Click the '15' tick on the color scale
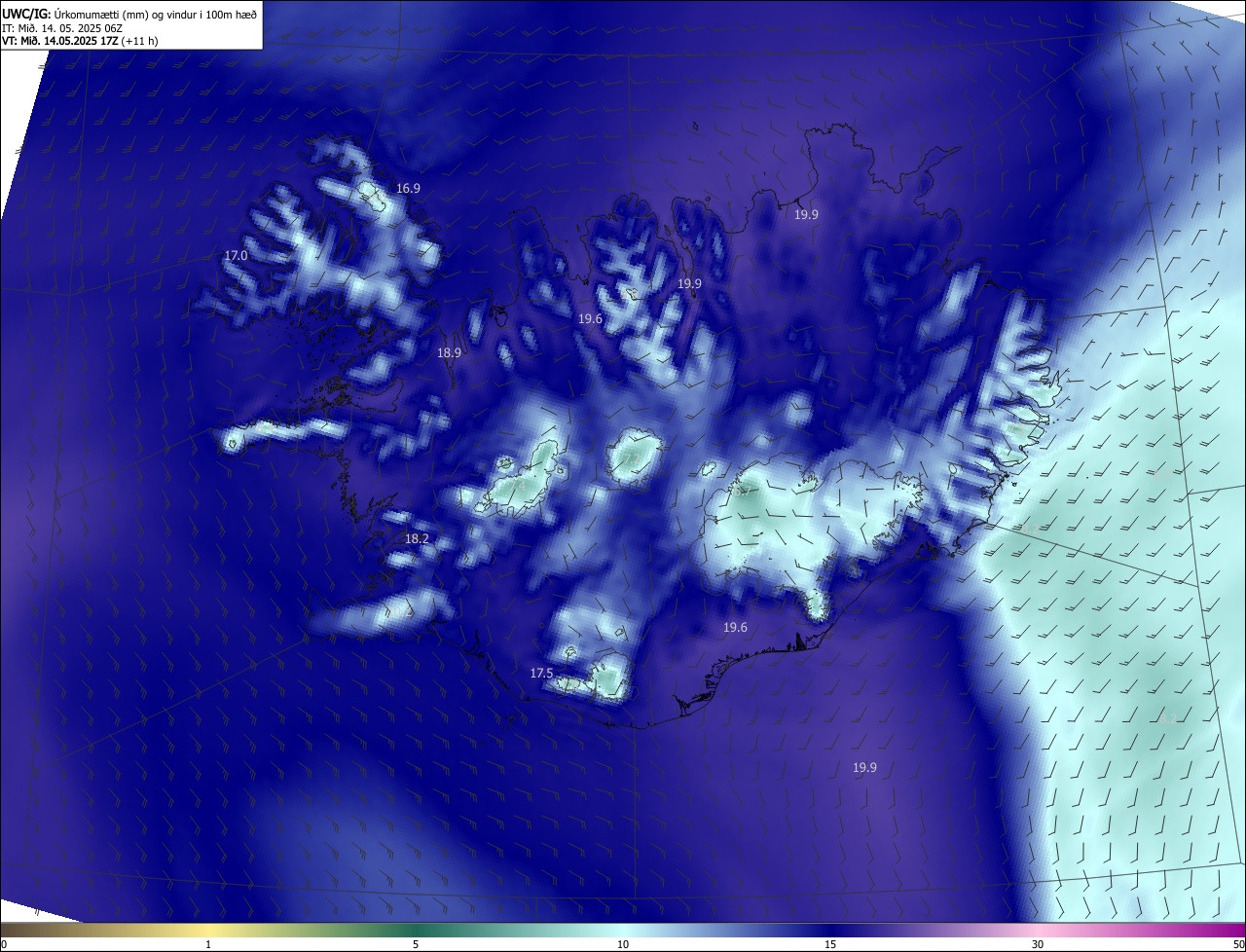Screen dimensions: 1246x952 click(x=830, y=944)
